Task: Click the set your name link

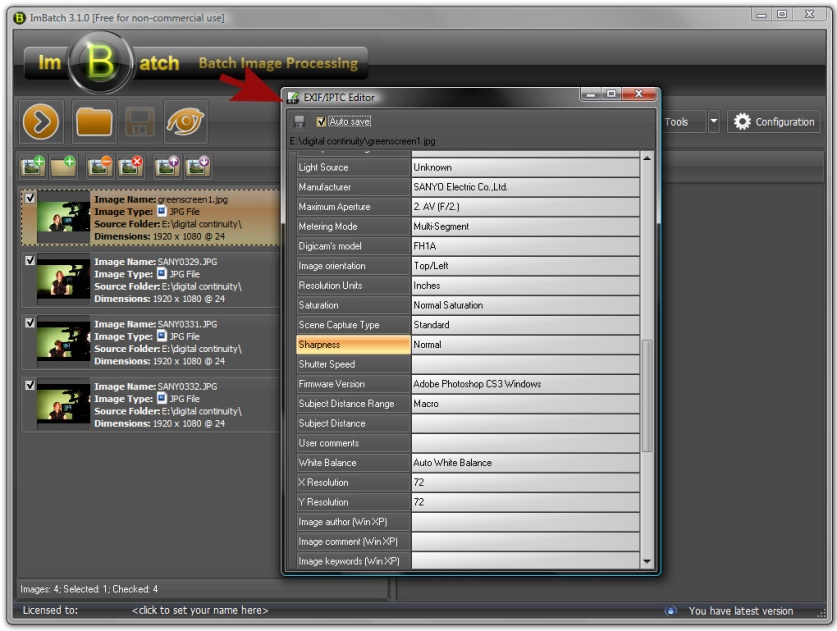Action: coord(200,610)
